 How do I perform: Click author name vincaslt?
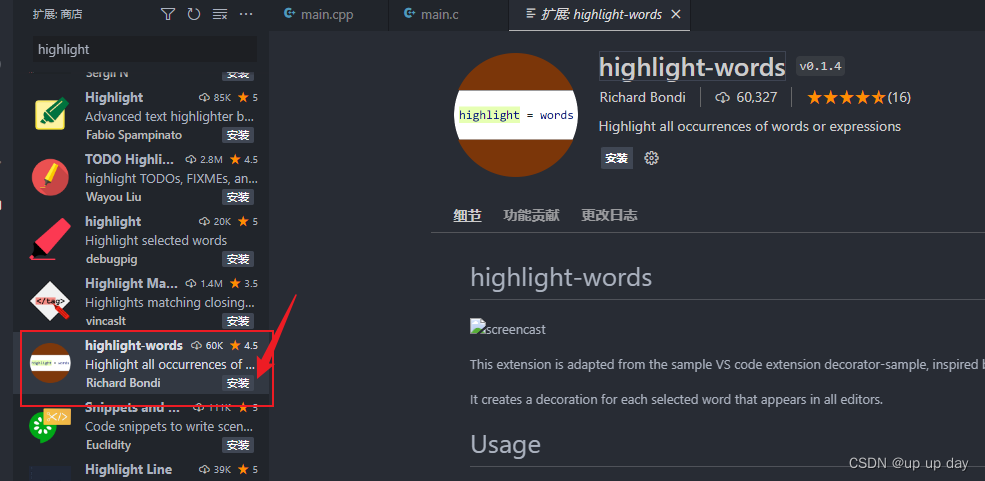coord(104,321)
